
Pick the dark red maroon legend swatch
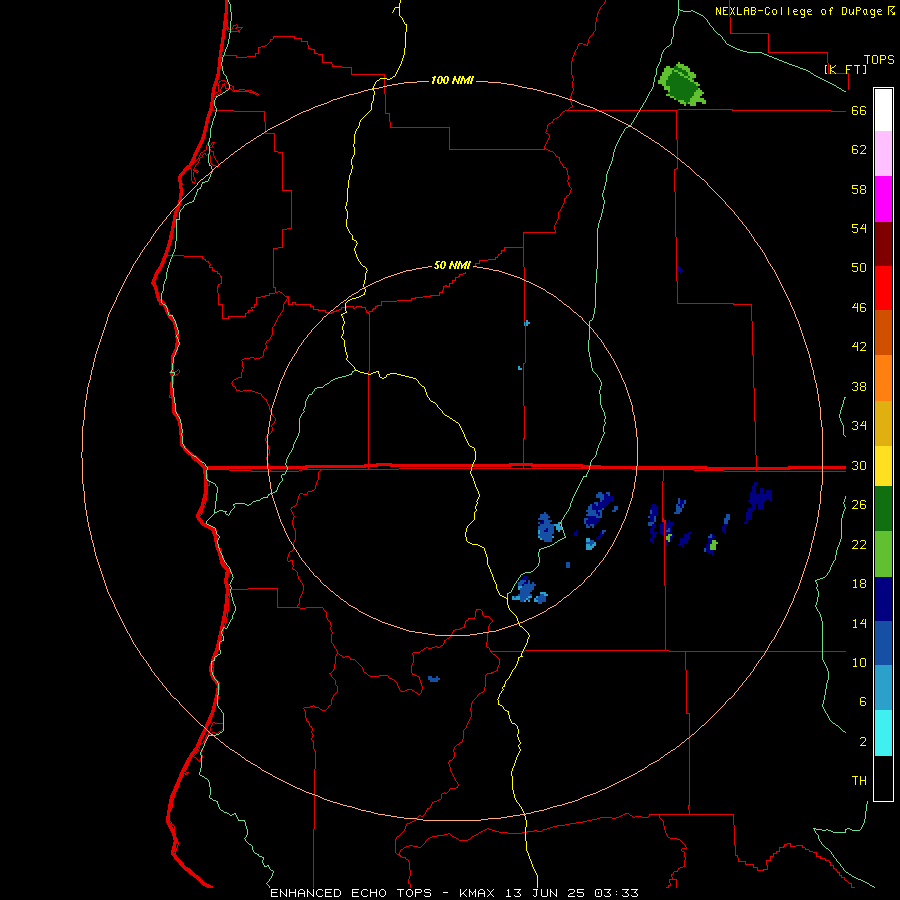click(x=883, y=244)
